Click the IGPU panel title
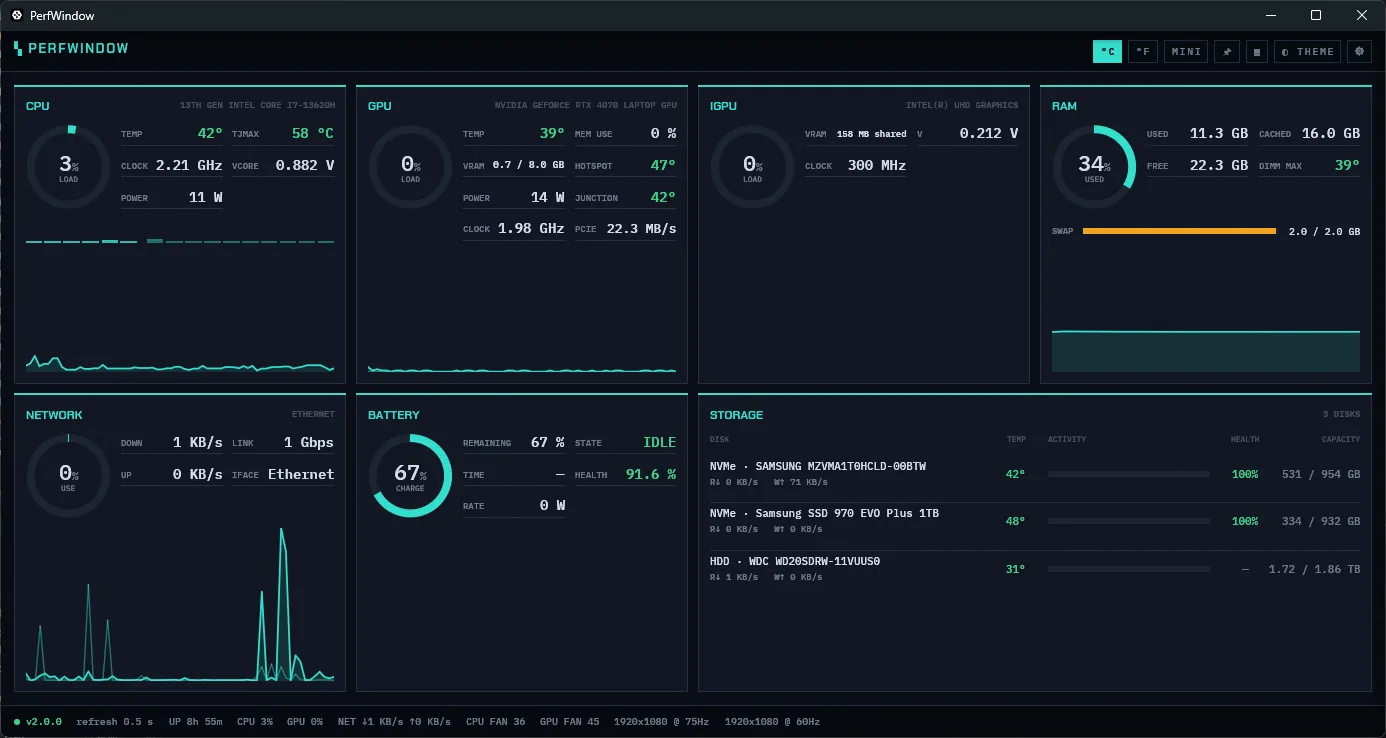Screen dimensions: 1386x738 pos(723,106)
